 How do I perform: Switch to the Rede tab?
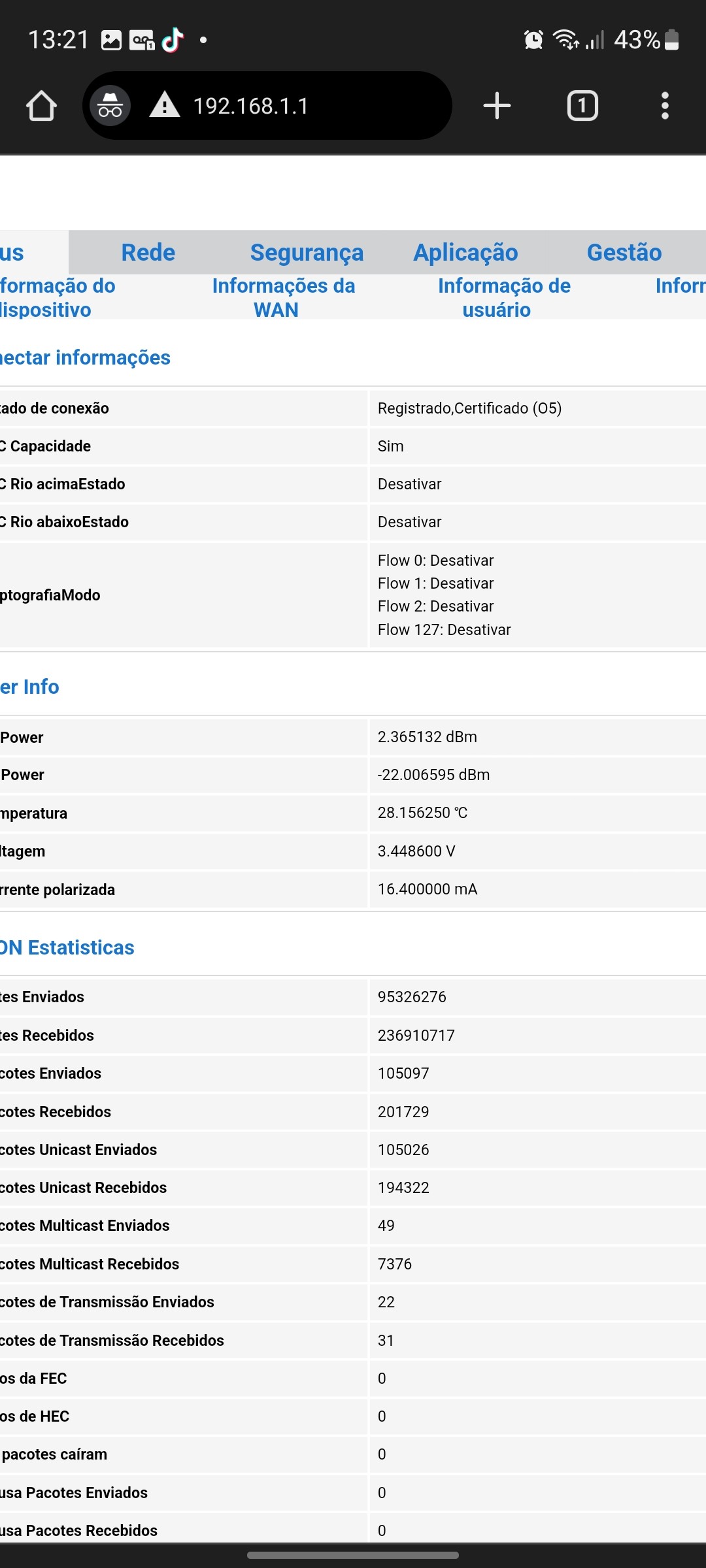(148, 252)
